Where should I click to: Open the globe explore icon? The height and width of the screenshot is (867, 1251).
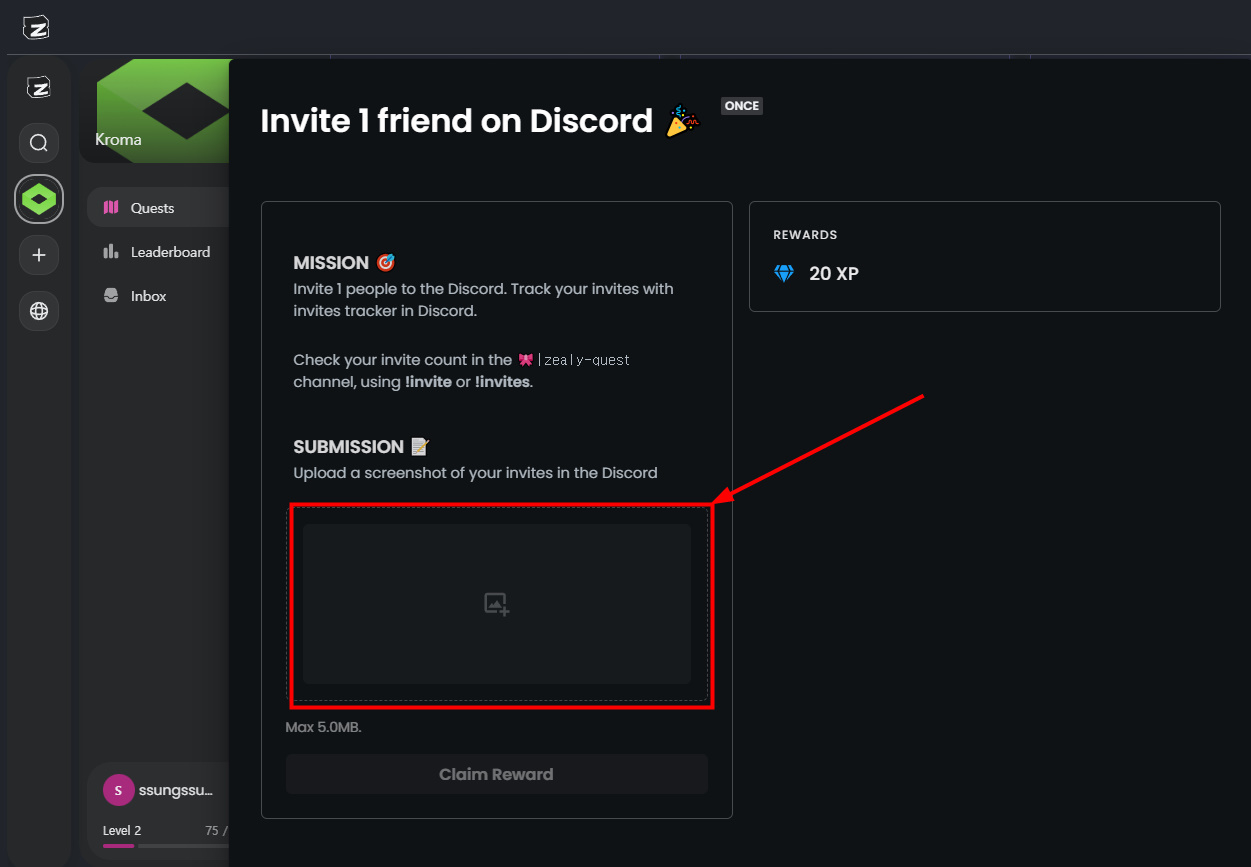[x=39, y=311]
